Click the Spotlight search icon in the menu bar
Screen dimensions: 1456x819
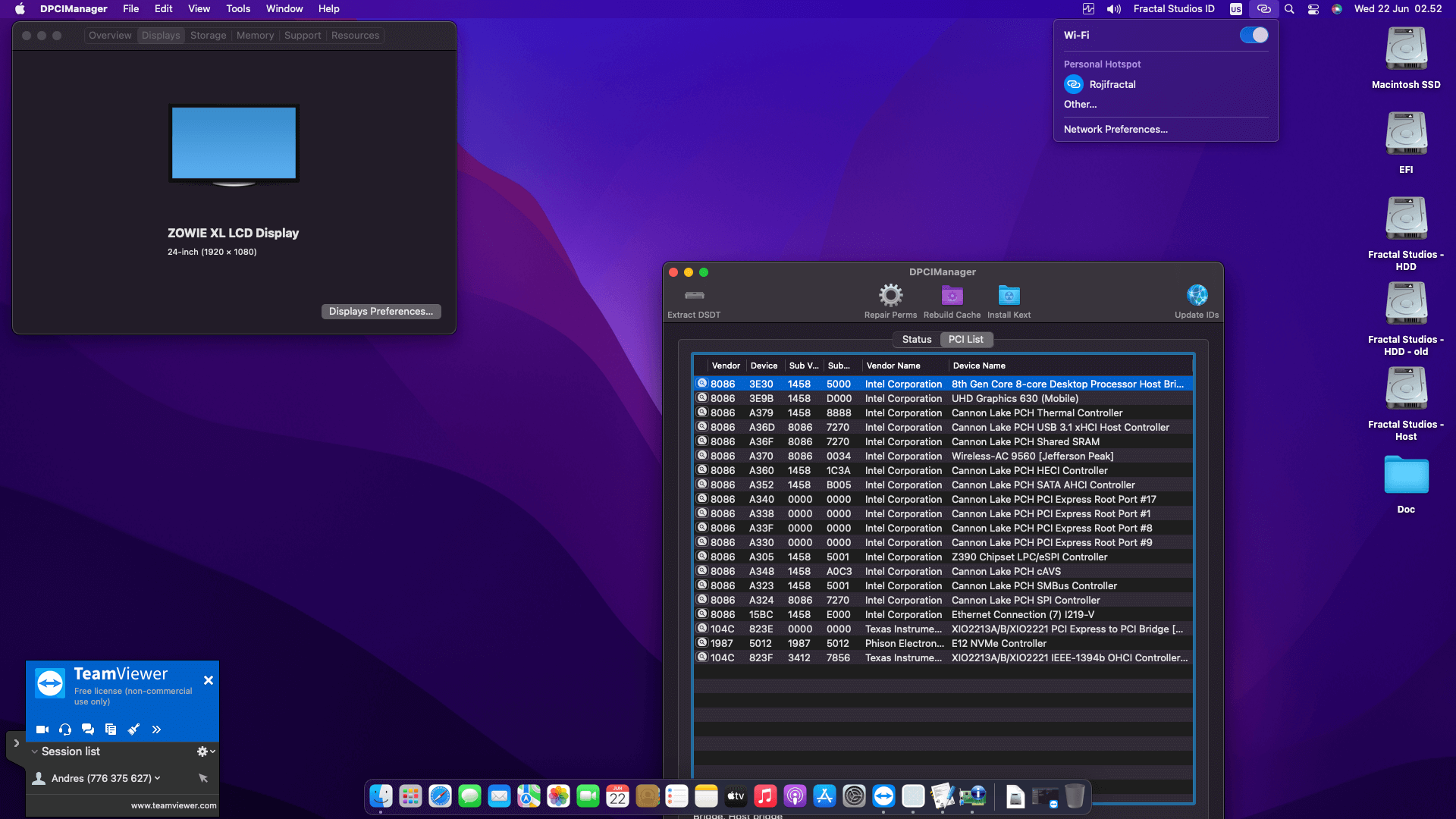pos(1289,9)
